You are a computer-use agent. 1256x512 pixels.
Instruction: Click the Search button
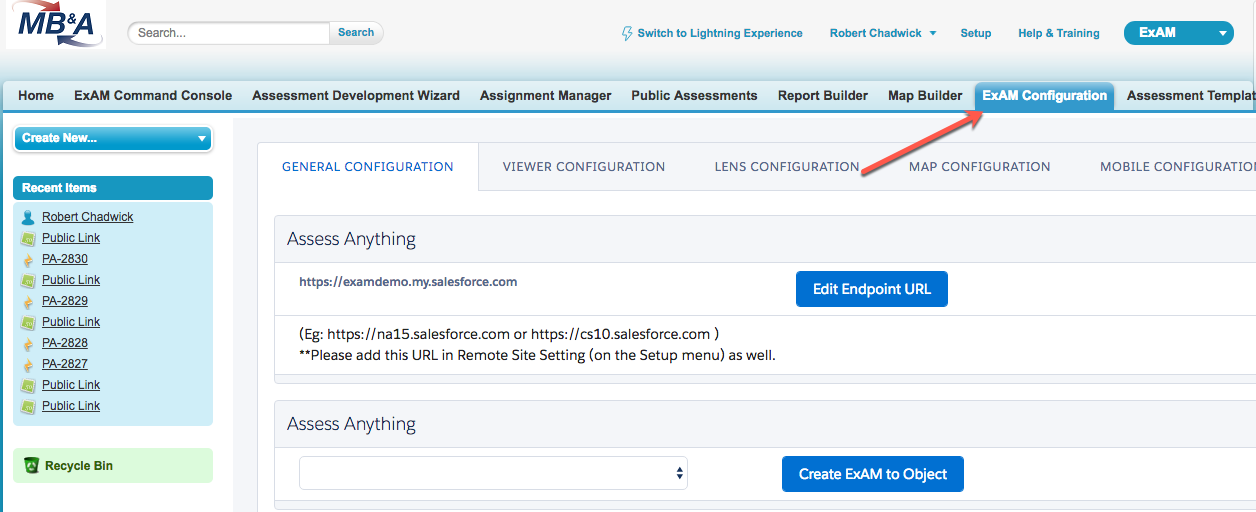356,33
